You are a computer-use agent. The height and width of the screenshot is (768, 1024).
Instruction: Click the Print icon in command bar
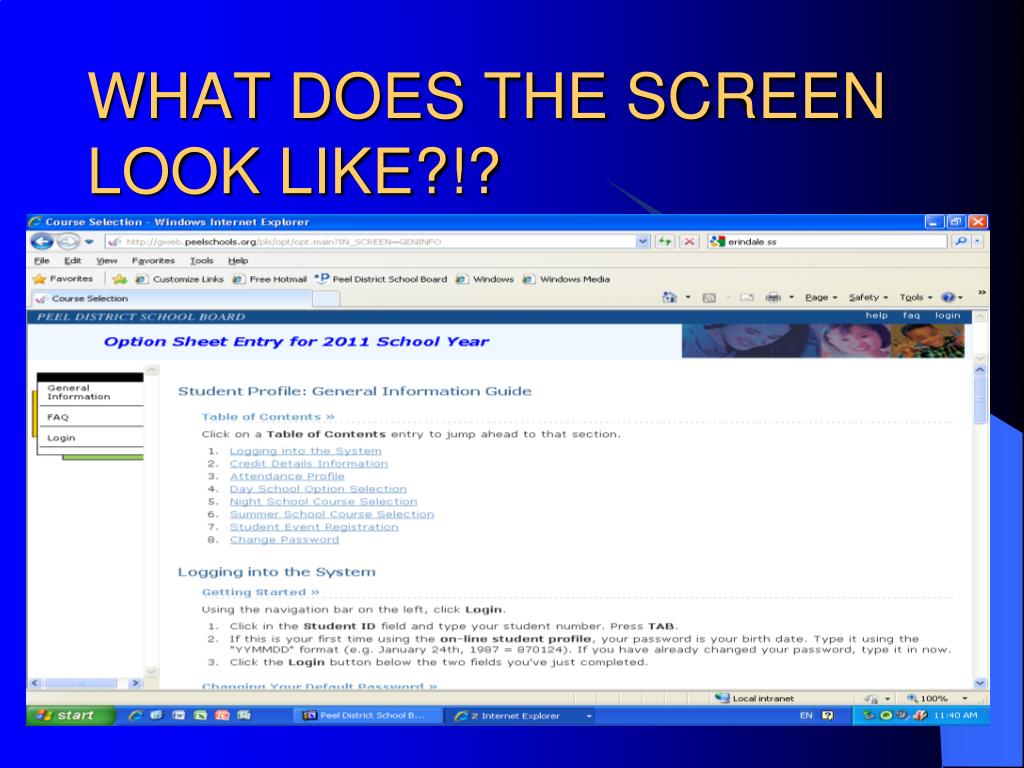773,298
